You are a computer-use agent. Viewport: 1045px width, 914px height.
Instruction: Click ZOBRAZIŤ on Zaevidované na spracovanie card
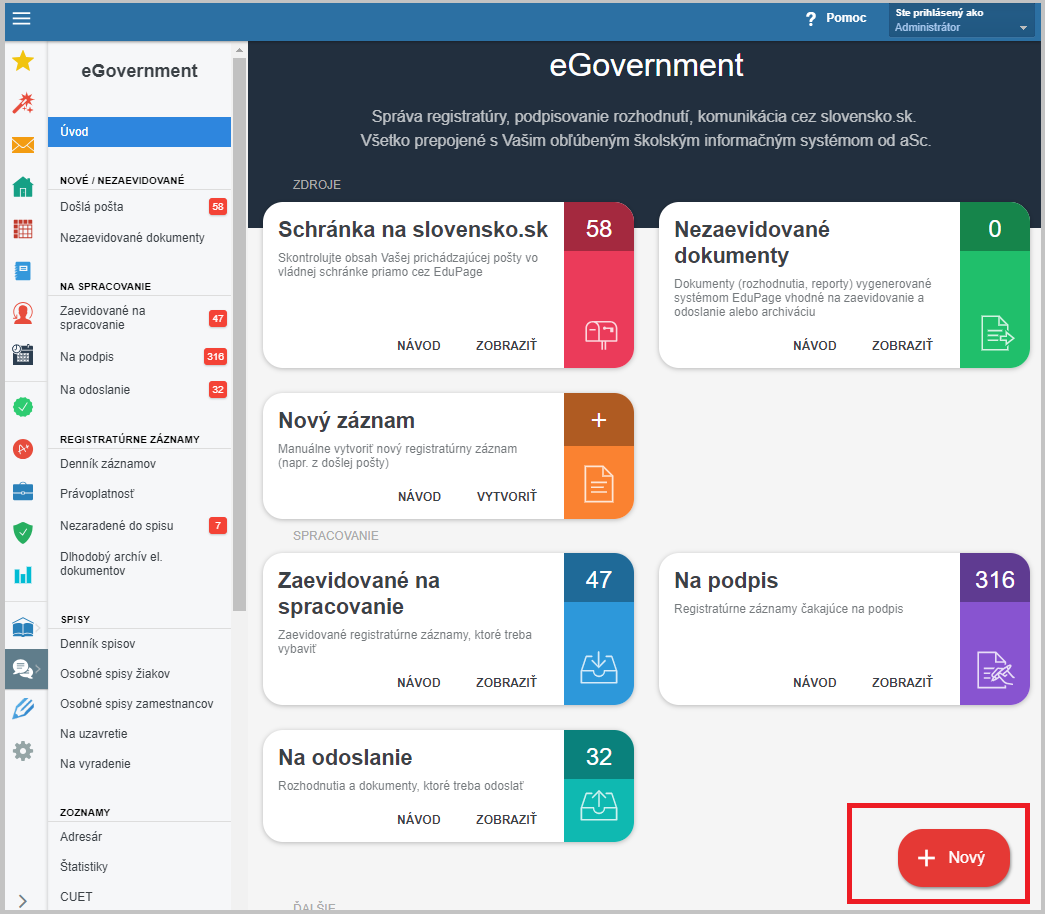pos(507,683)
